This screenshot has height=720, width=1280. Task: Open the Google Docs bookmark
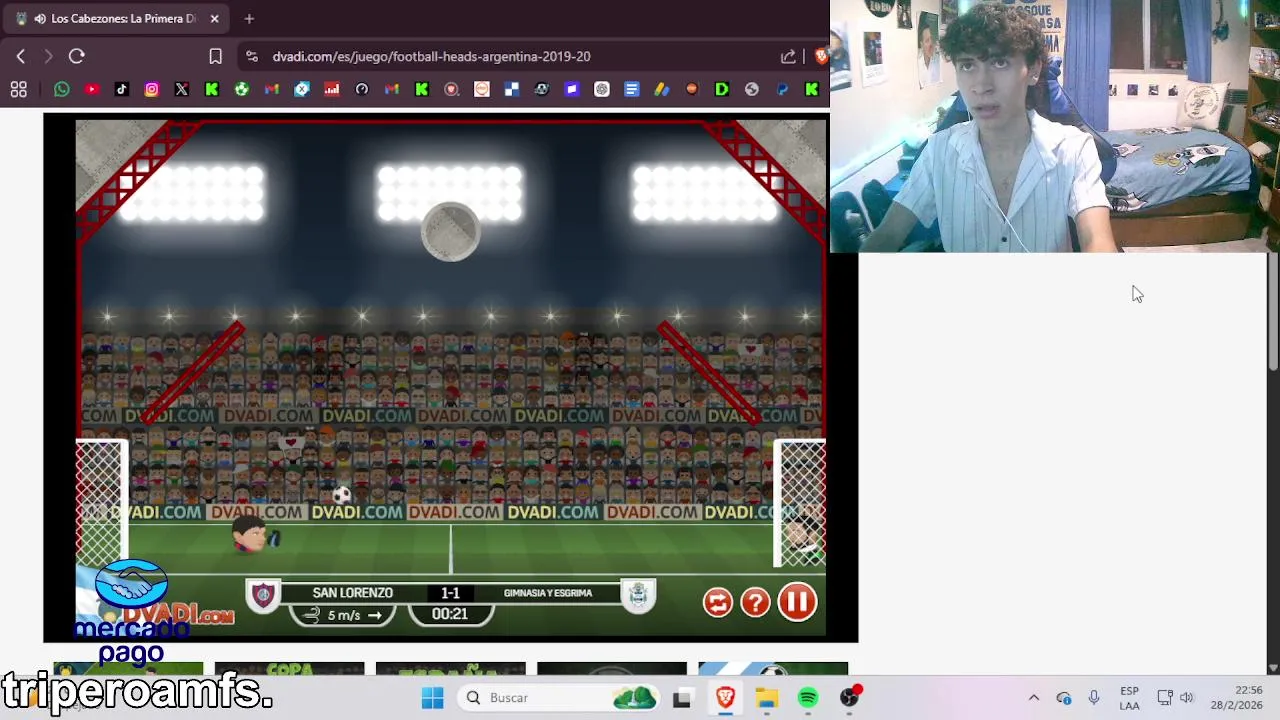[x=632, y=90]
